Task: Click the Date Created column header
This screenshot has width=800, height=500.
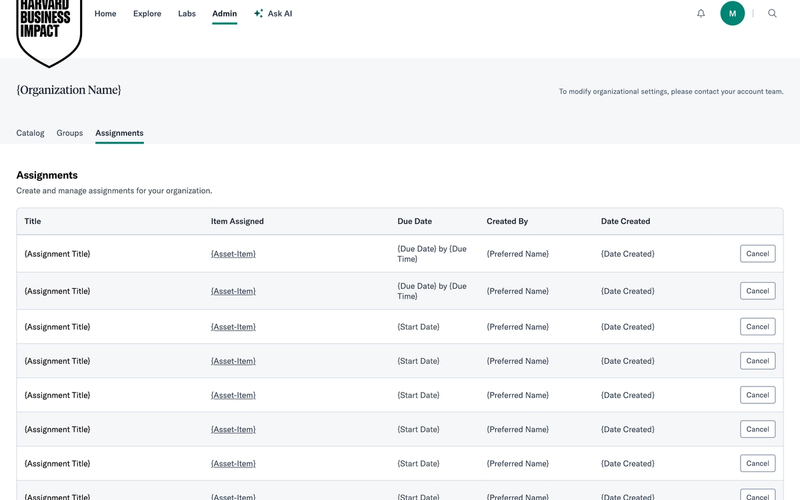Action: pyautogui.click(x=626, y=221)
